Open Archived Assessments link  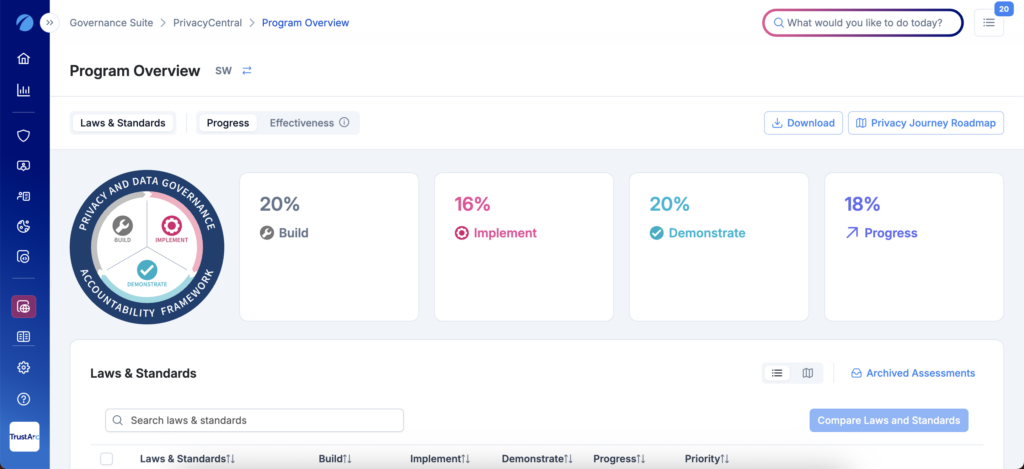tap(913, 373)
